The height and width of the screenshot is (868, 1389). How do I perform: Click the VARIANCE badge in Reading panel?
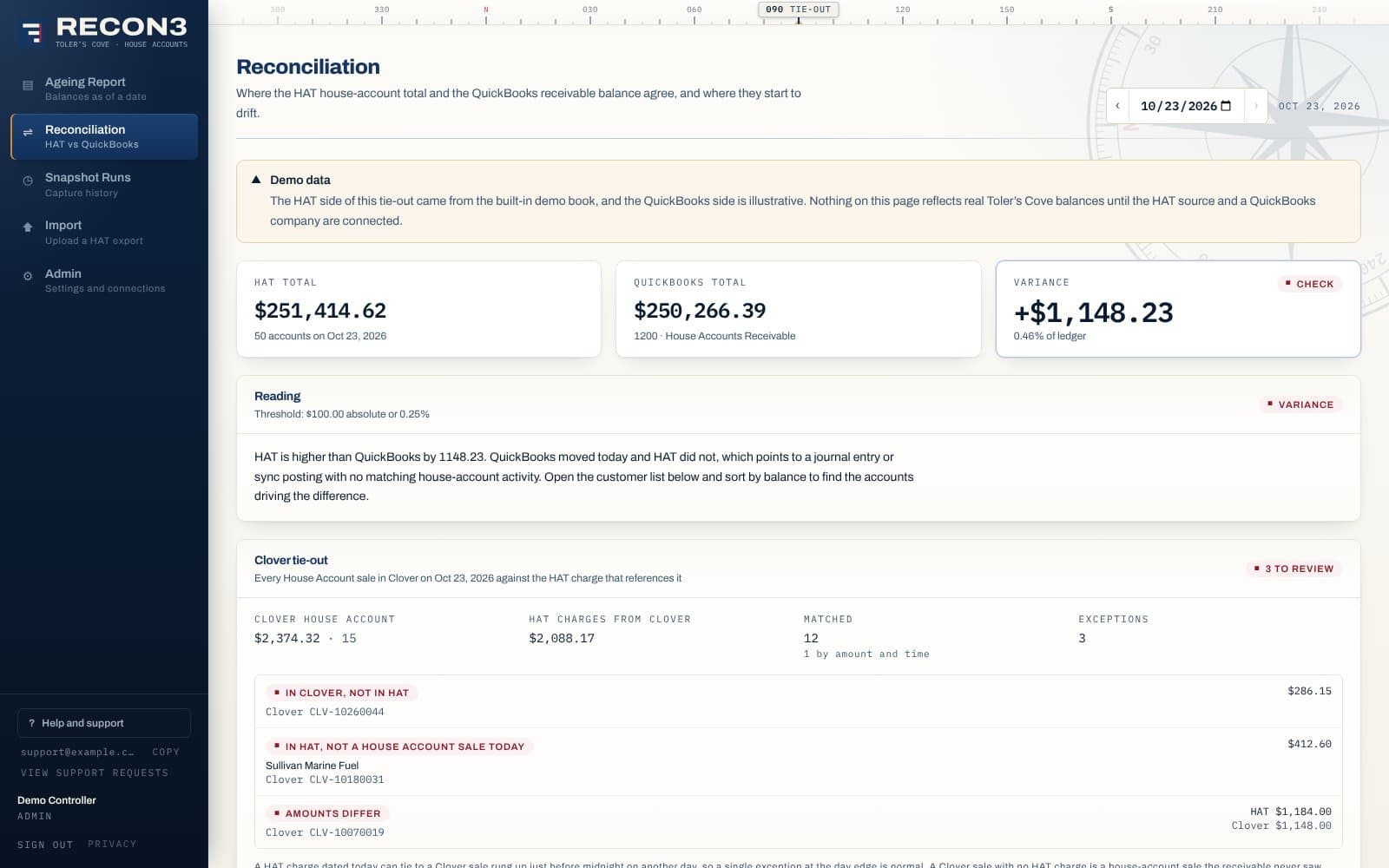pyautogui.click(x=1300, y=404)
